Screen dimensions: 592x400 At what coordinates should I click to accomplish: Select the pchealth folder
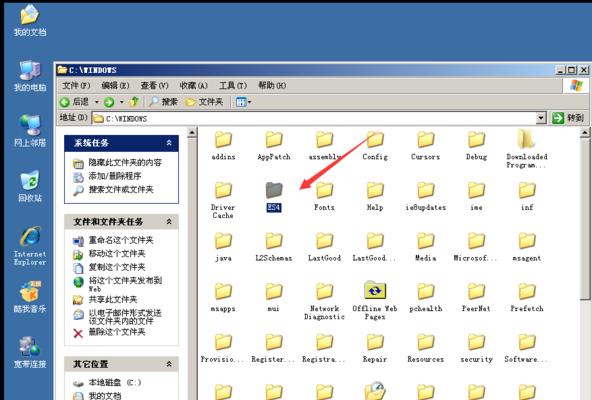[426, 297]
